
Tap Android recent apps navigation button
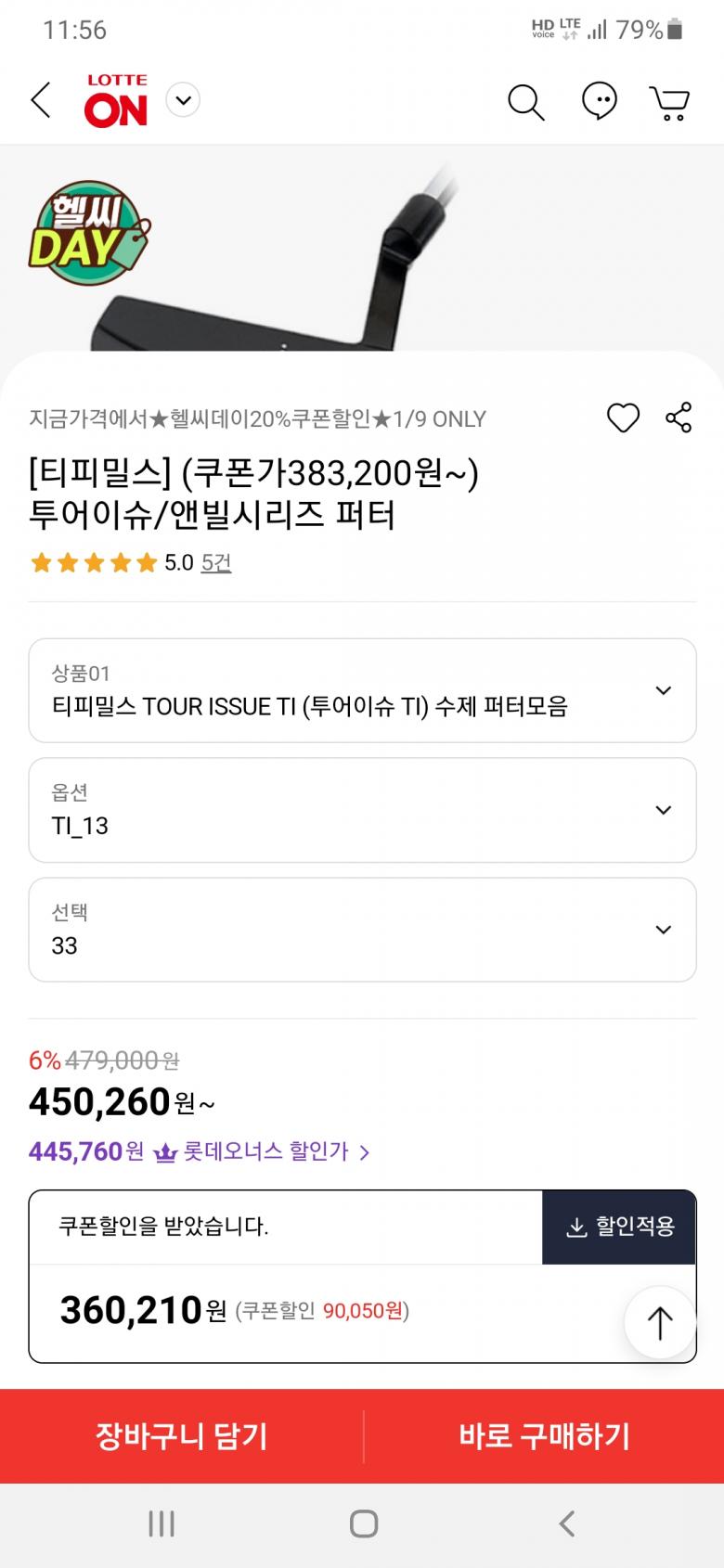pyautogui.click(x=162, y=1523)
